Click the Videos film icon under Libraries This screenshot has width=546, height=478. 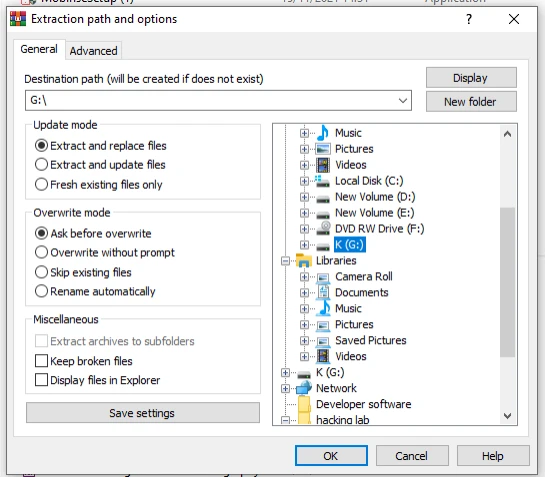click(323, 356)
